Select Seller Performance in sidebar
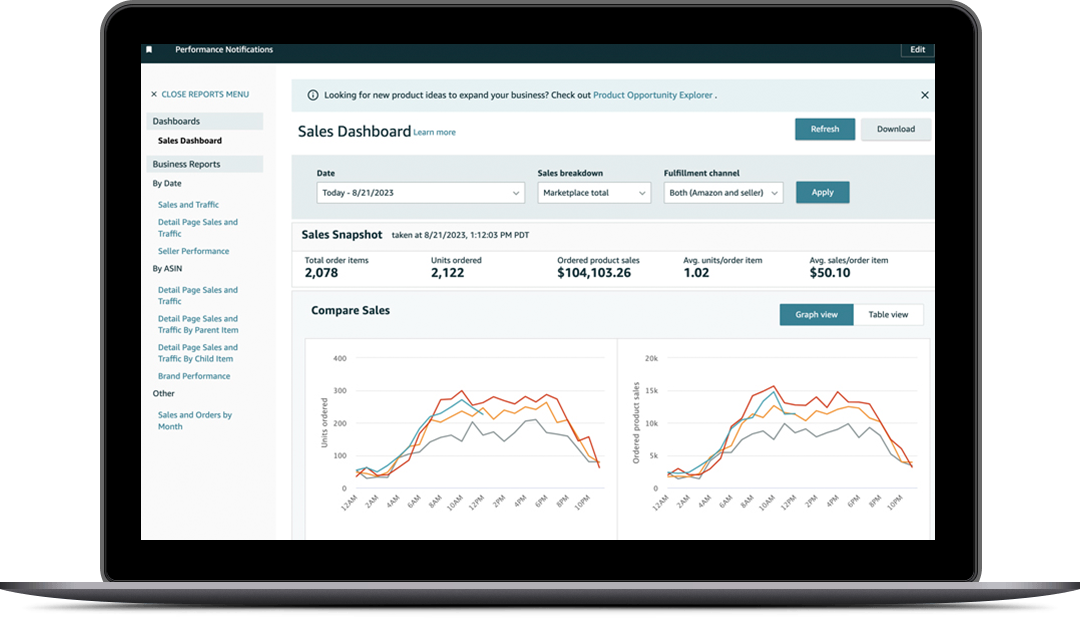Viewport: 1080px width, 618px height. point(193,251)
